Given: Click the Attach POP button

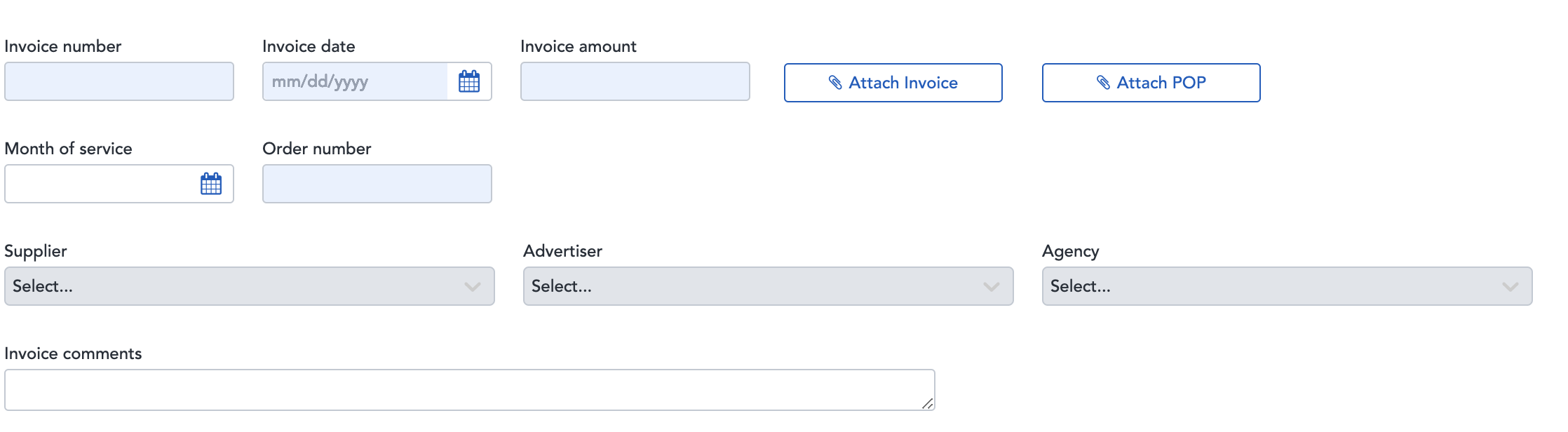Looking at the screenshot, I should click(x=1150, y=82).
